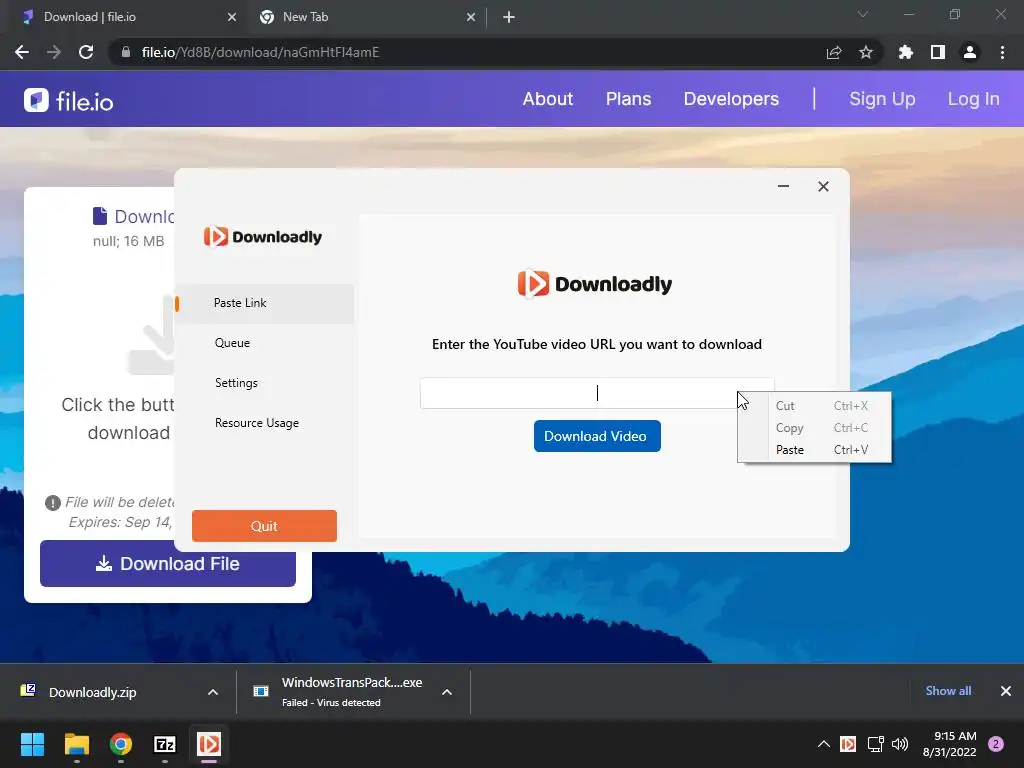Open the Windows Start menu
This screenshot has width=1024, height=768.
click(33, 744)
